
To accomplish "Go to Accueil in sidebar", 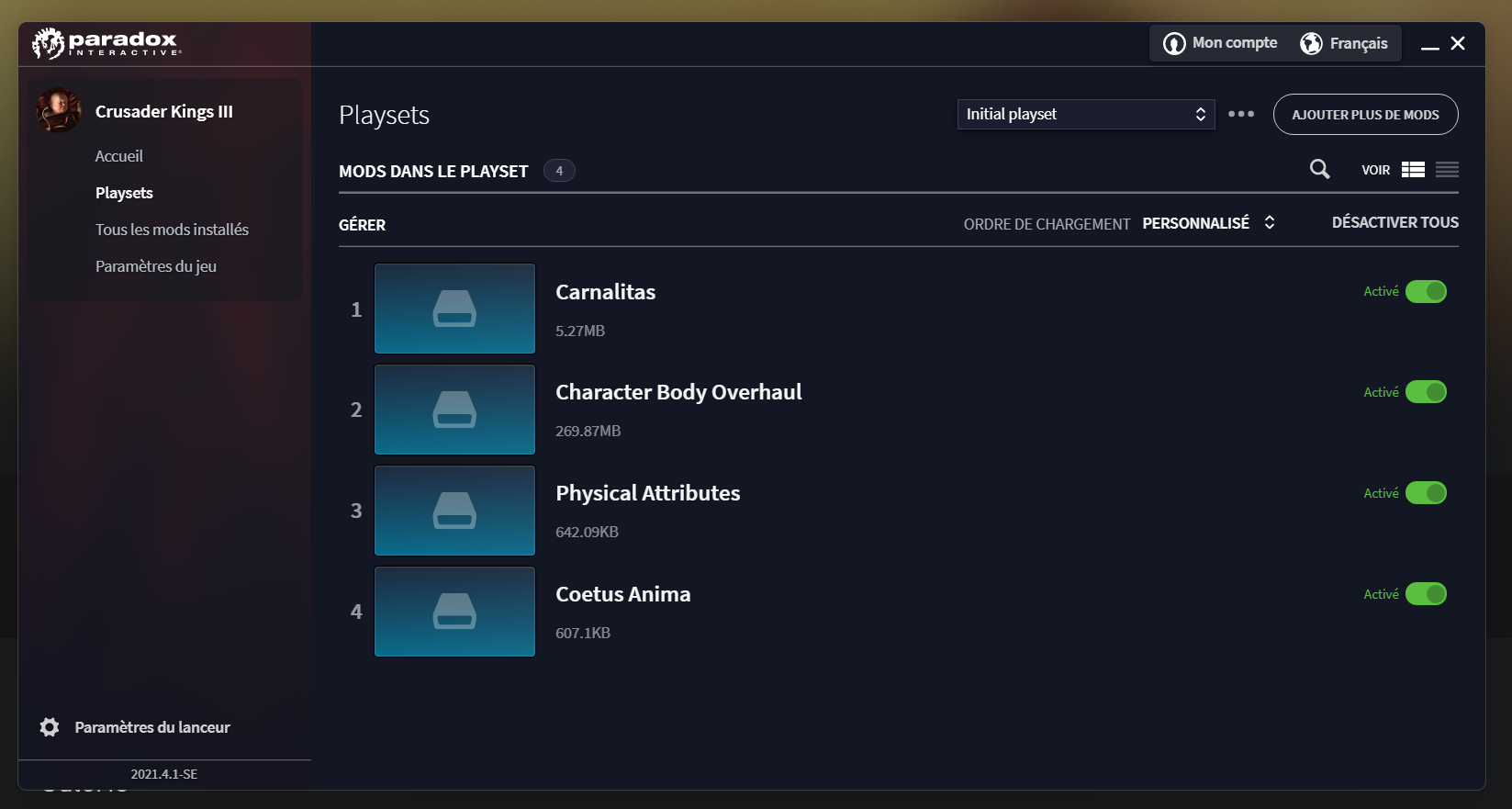I will pyautogui.click(x=119, y=156).
